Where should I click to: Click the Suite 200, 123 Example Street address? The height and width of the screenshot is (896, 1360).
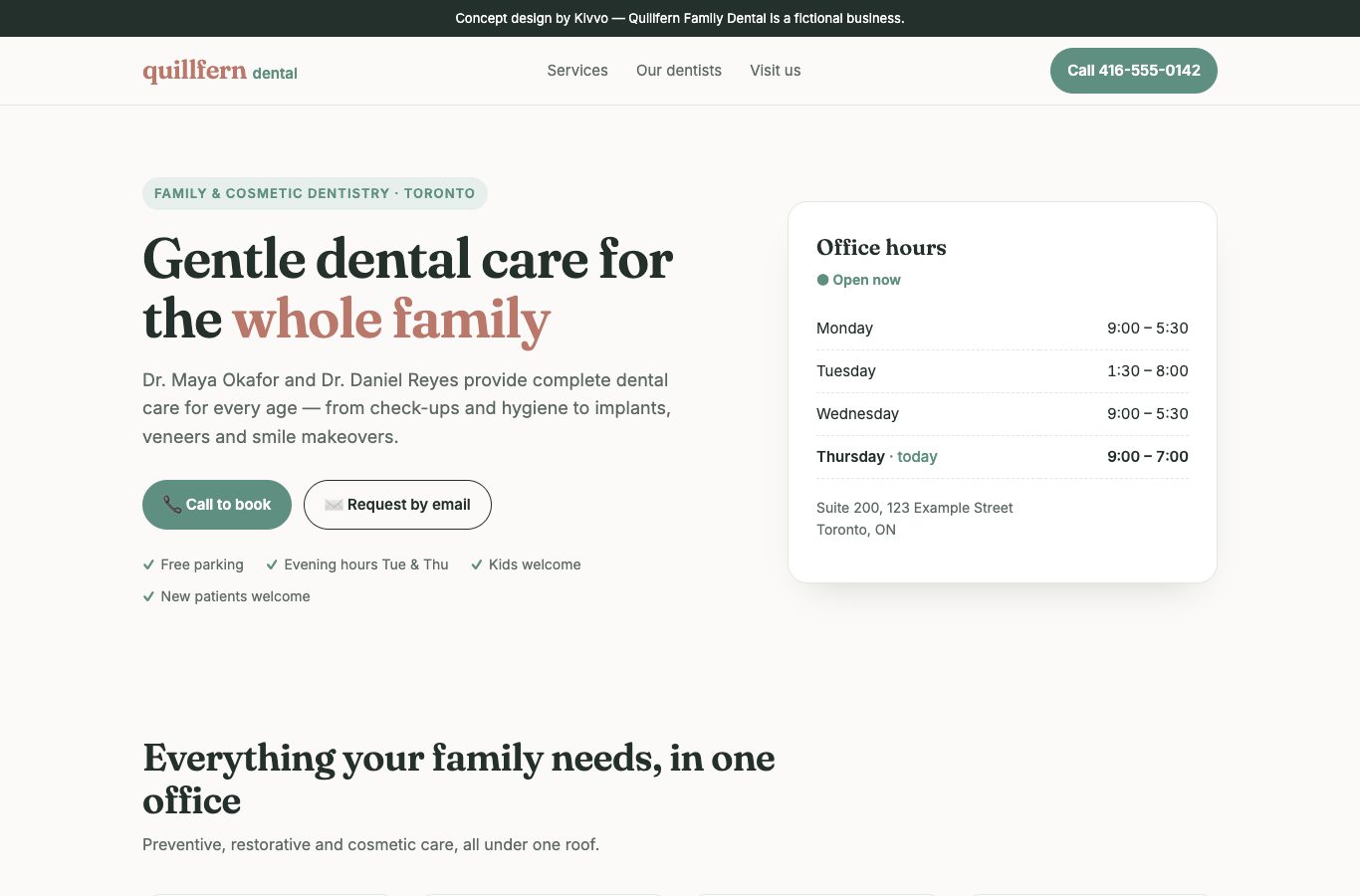(x=915, y=508)
